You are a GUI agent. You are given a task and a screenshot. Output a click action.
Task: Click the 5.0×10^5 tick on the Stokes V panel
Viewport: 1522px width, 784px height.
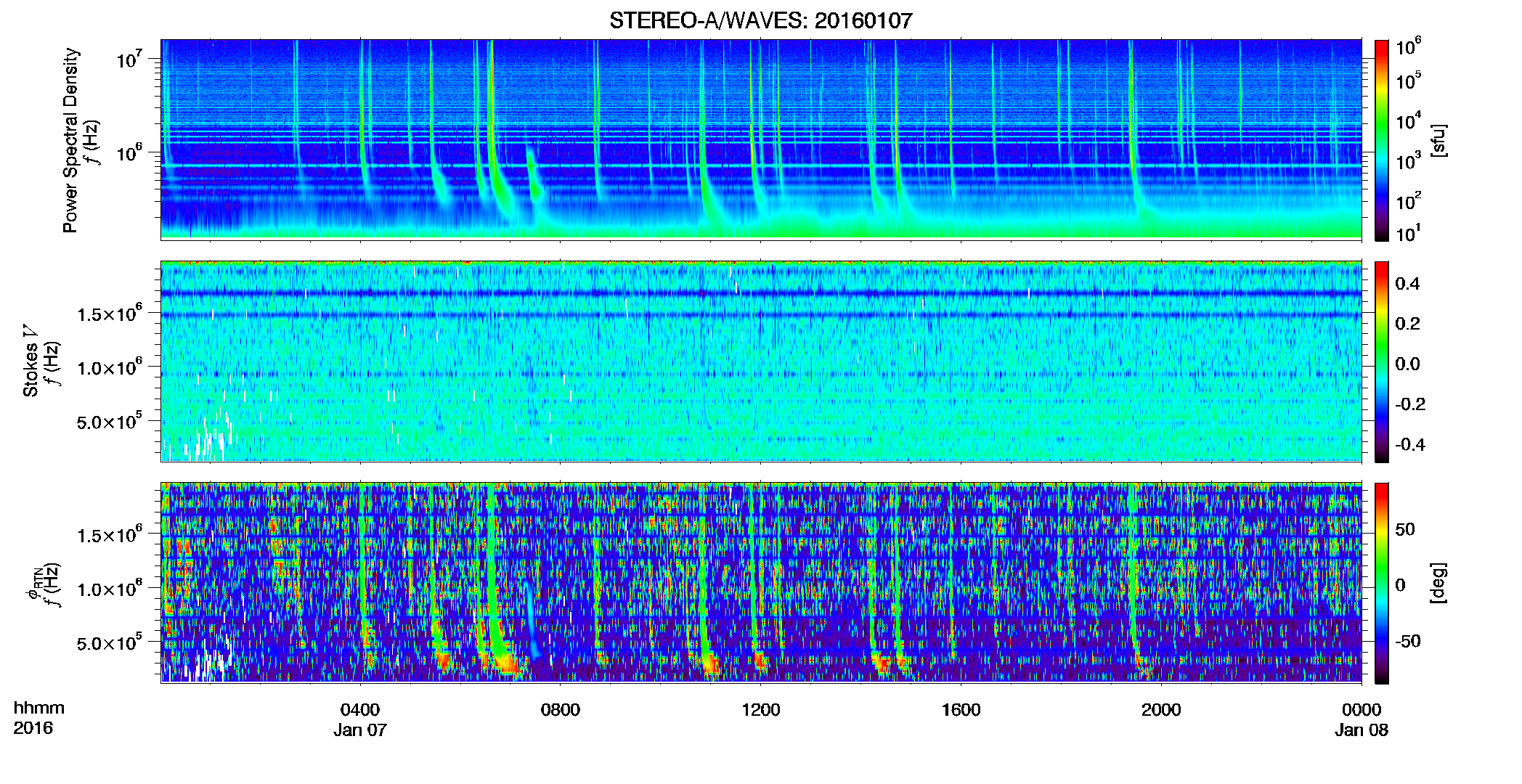110,421
